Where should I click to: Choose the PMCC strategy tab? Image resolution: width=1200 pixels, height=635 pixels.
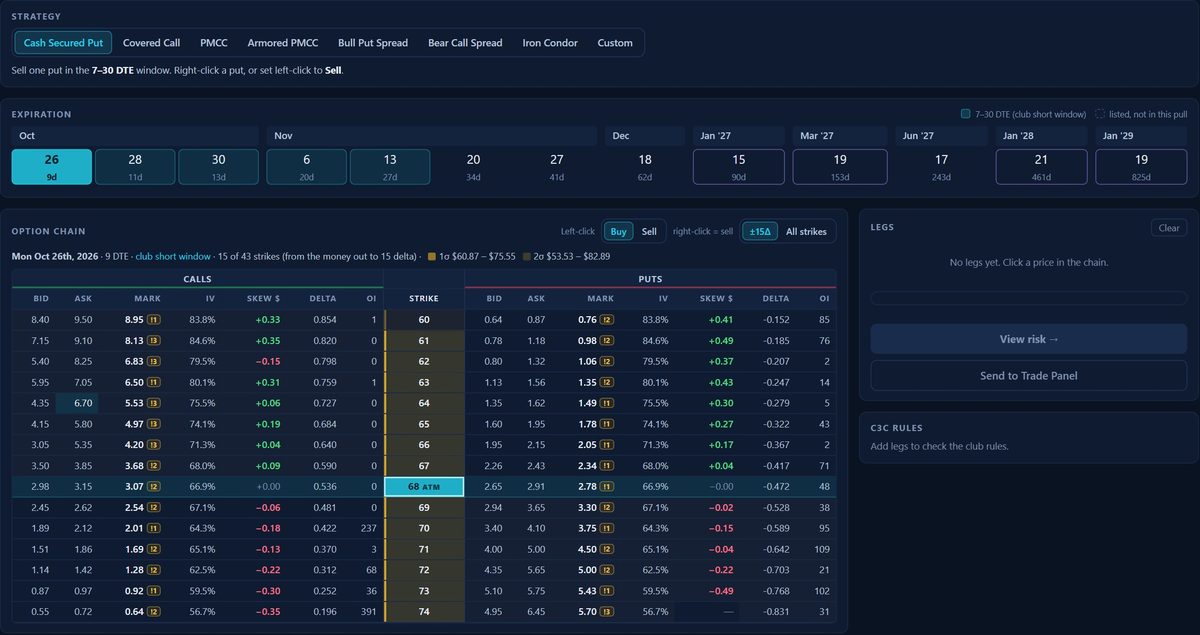click(214, 43)
